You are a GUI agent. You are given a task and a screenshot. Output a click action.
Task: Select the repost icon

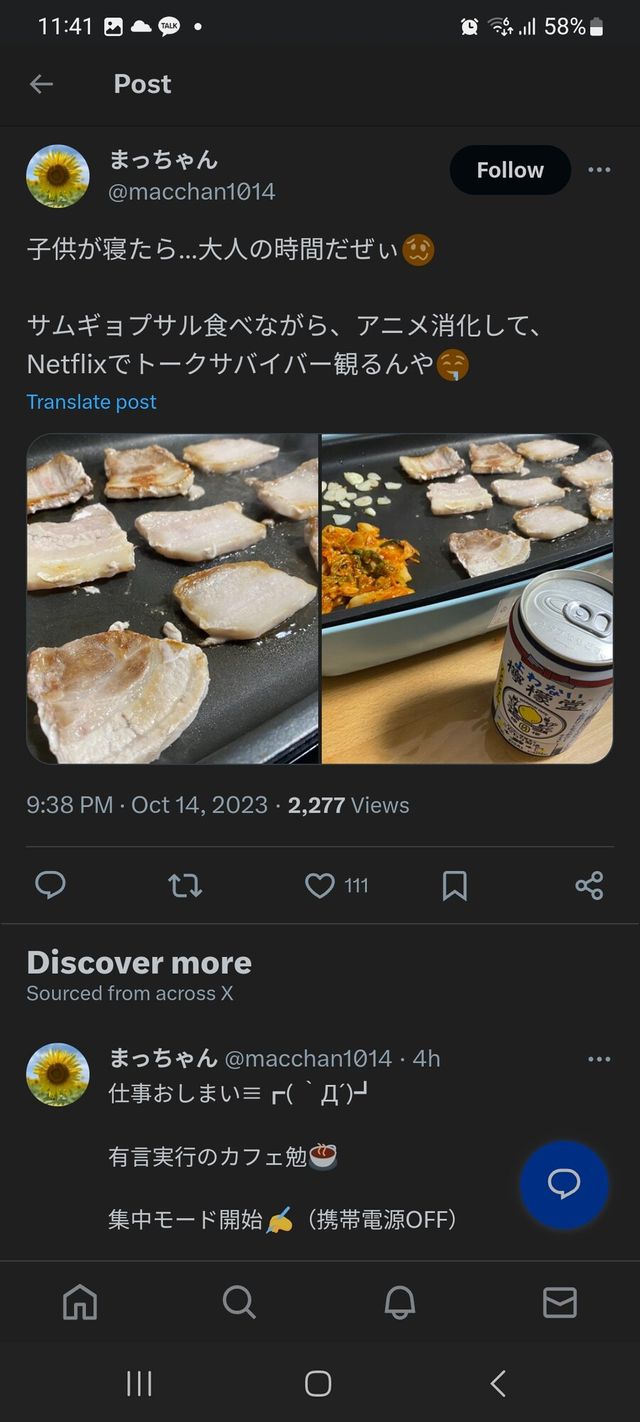pyautogui.click(x=184, y=885)
